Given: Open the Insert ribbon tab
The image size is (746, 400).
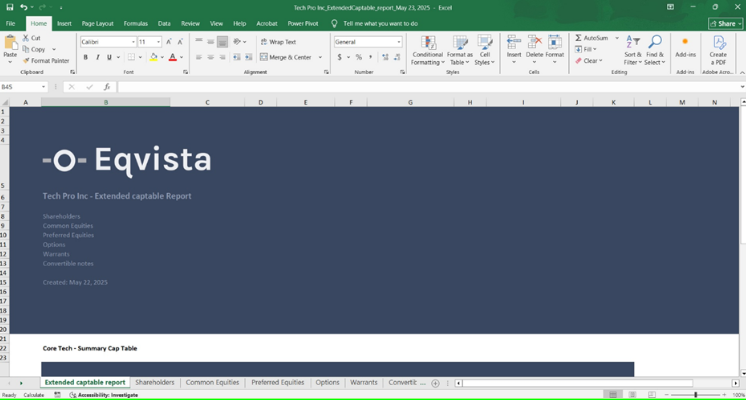Looking at the screenshot, I should [x=64, y=23].
